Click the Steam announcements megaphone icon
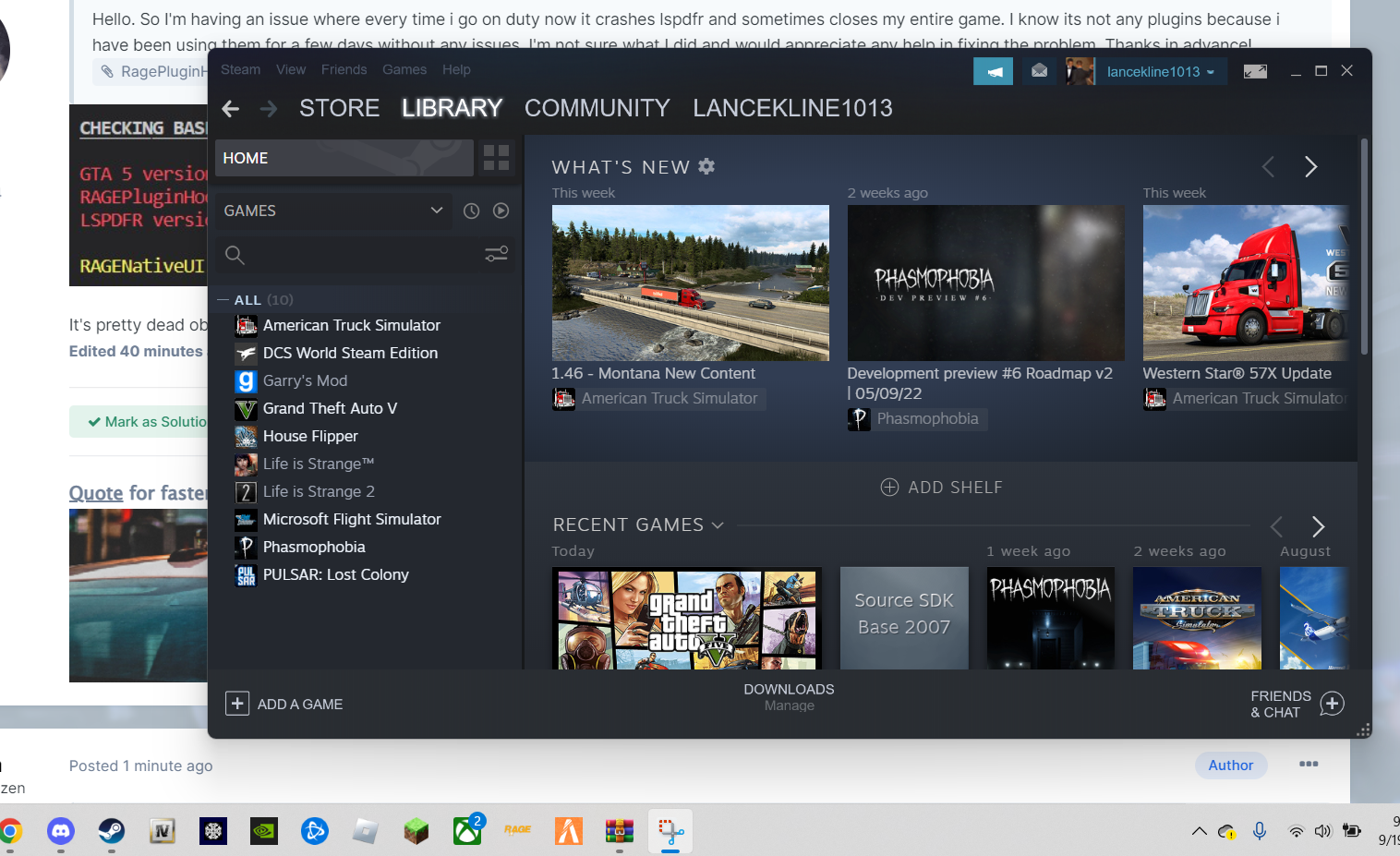Viewport: 1400px width, 856px height. pyautogui.click(x=993, y=71)
